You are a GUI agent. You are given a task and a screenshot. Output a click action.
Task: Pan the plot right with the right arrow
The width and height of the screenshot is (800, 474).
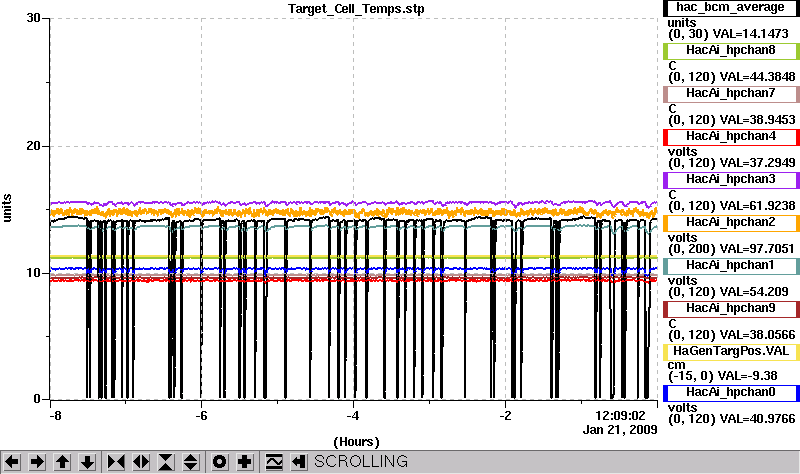pos(37,462)
